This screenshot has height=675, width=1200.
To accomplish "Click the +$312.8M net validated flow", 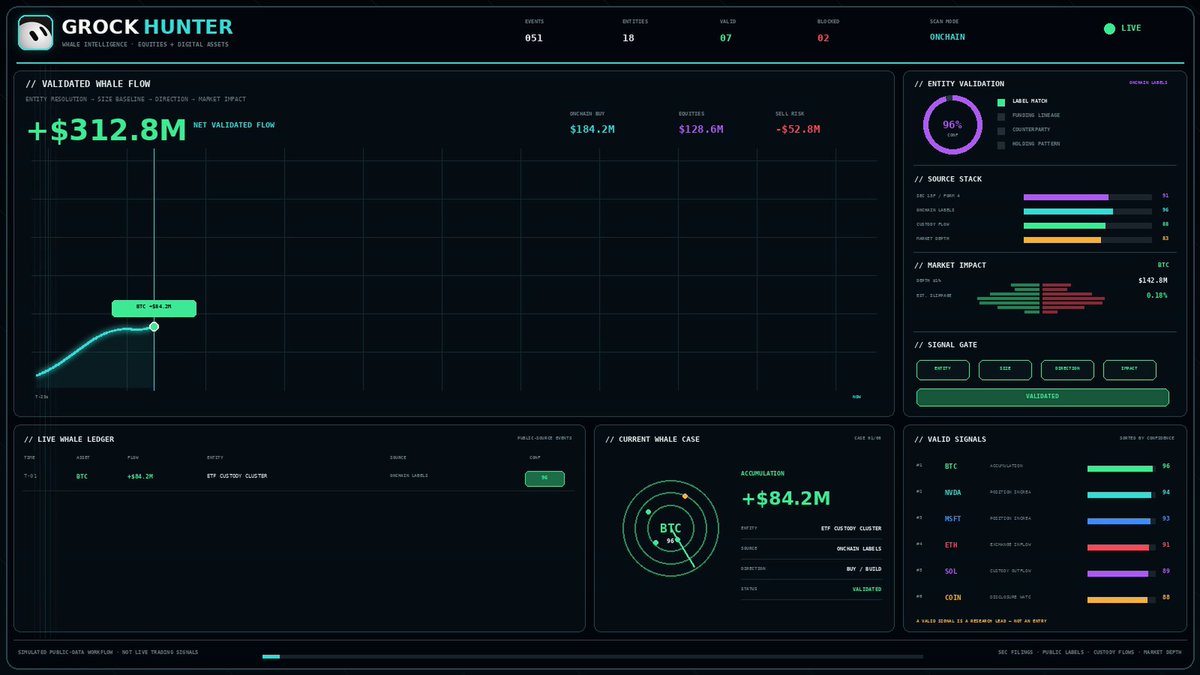I will pyautogui.click(x=107, y=130).
